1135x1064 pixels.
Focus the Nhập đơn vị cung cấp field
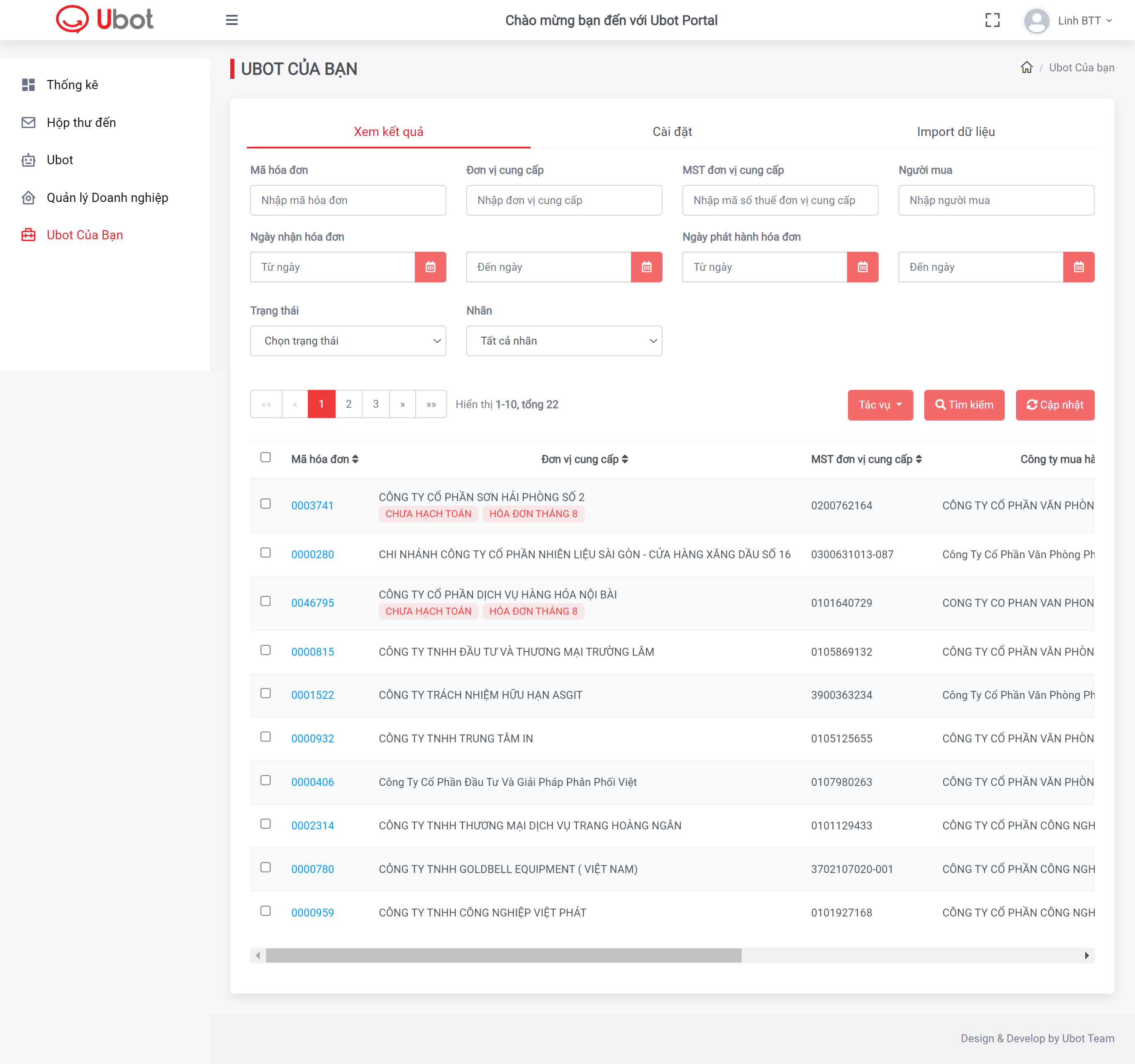[x=564, y=200]
